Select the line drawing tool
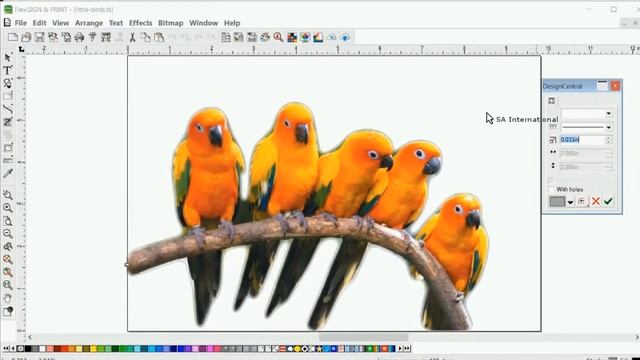This screenshot has width=640, height=360. (x=8, y=109)
